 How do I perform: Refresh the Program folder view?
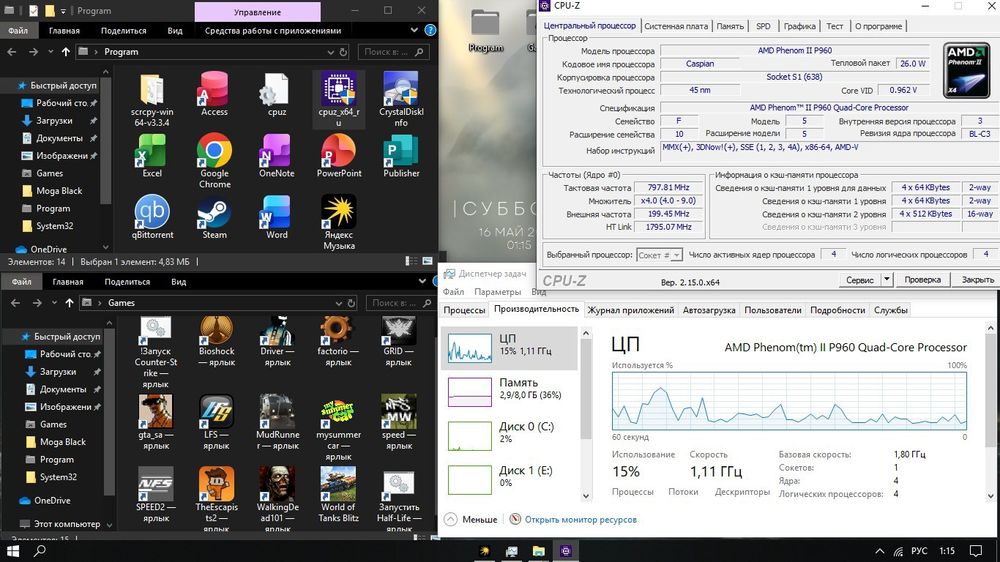pyautogui.click(x=343, y=52)
